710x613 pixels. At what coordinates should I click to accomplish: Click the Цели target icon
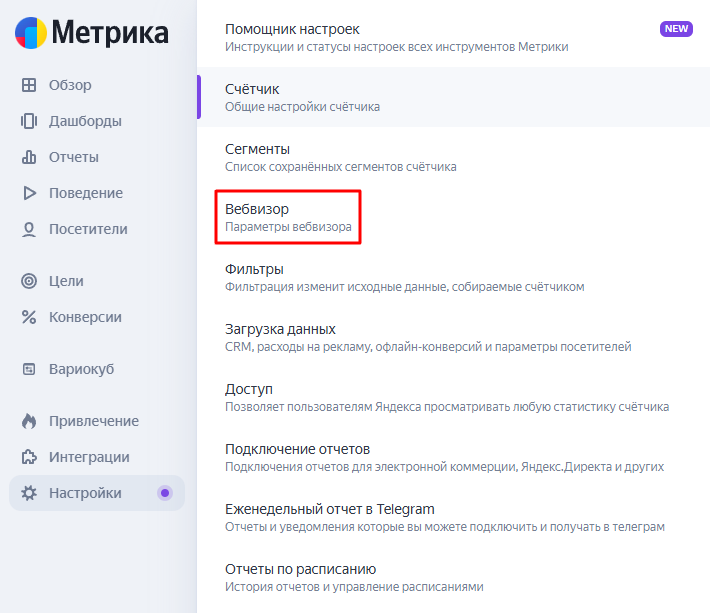tap(29, 281)
